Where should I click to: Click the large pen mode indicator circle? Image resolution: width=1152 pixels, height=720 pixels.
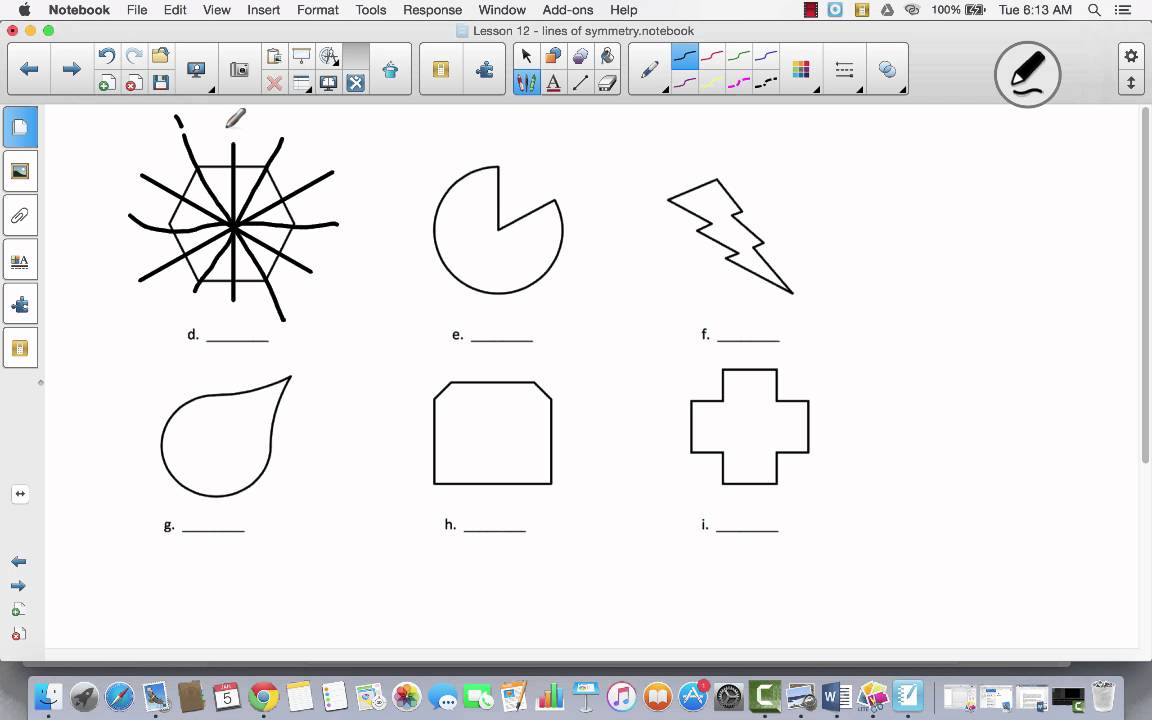[1027, 74]
